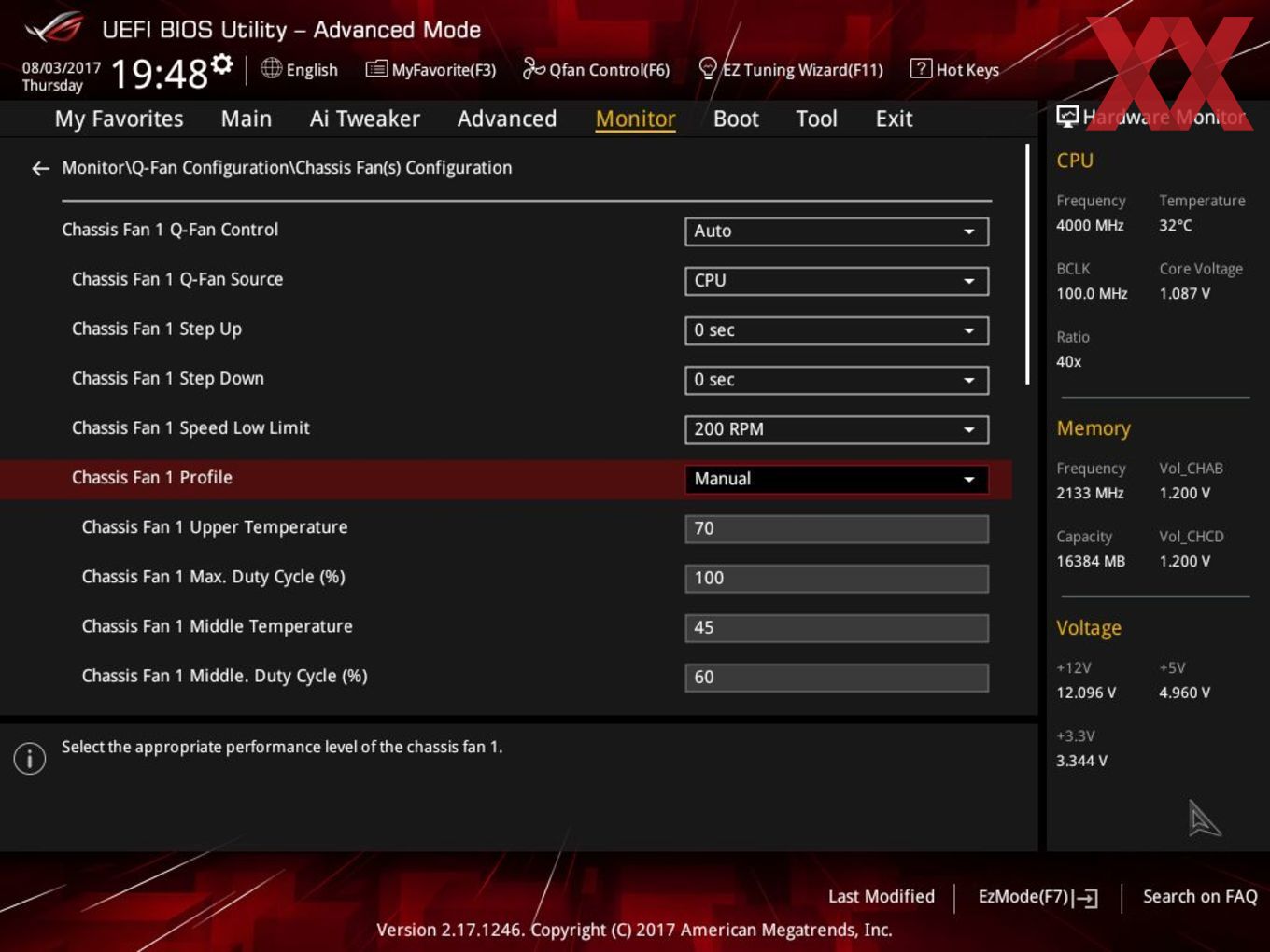Screen dimensions: 1270x952
Task: Click Last Modified
Action: [882, 896]
